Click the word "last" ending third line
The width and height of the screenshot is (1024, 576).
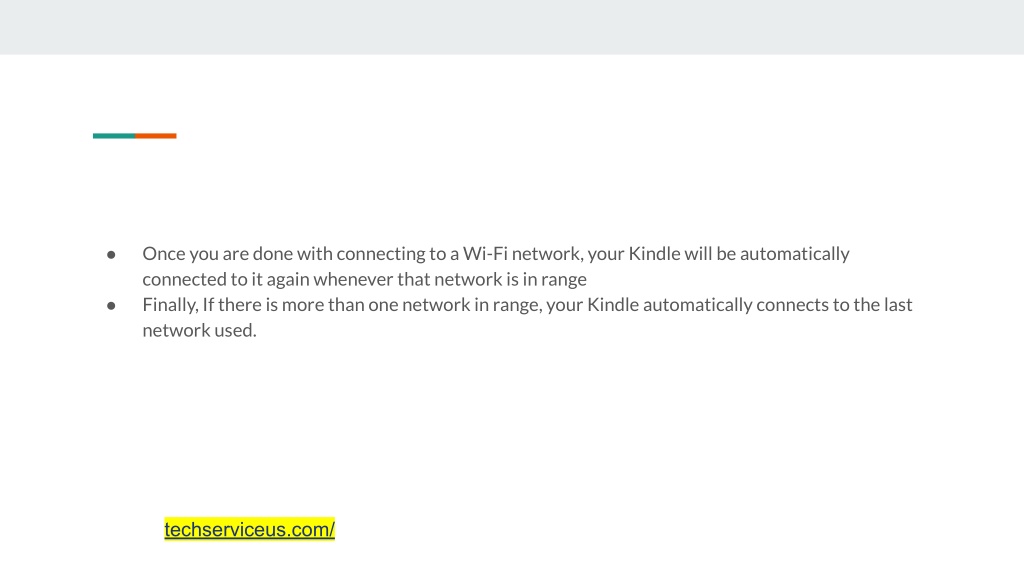[x=898, y=305]
